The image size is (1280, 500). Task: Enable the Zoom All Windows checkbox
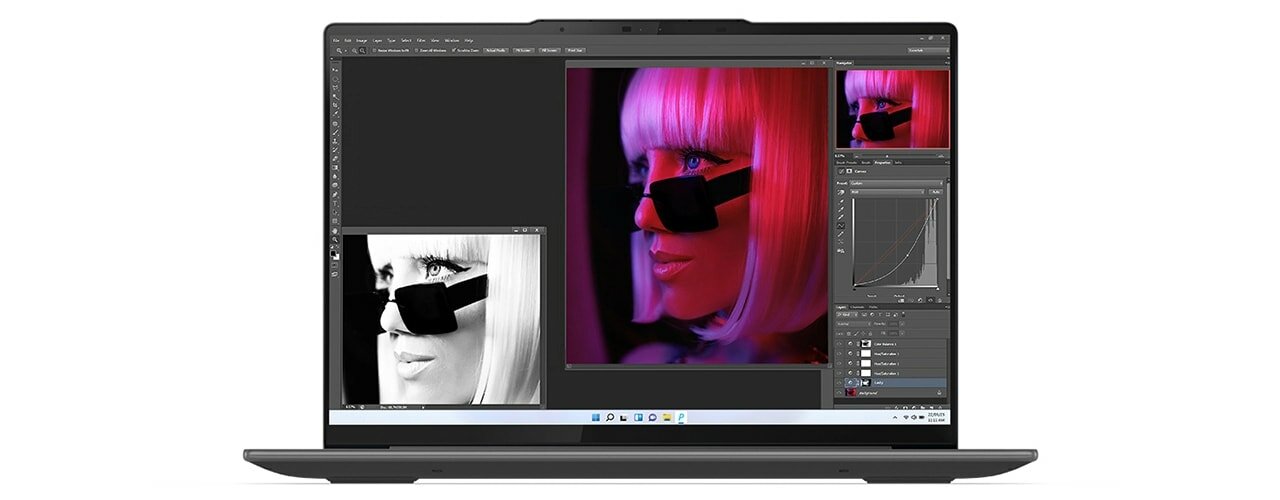[415, 49]
